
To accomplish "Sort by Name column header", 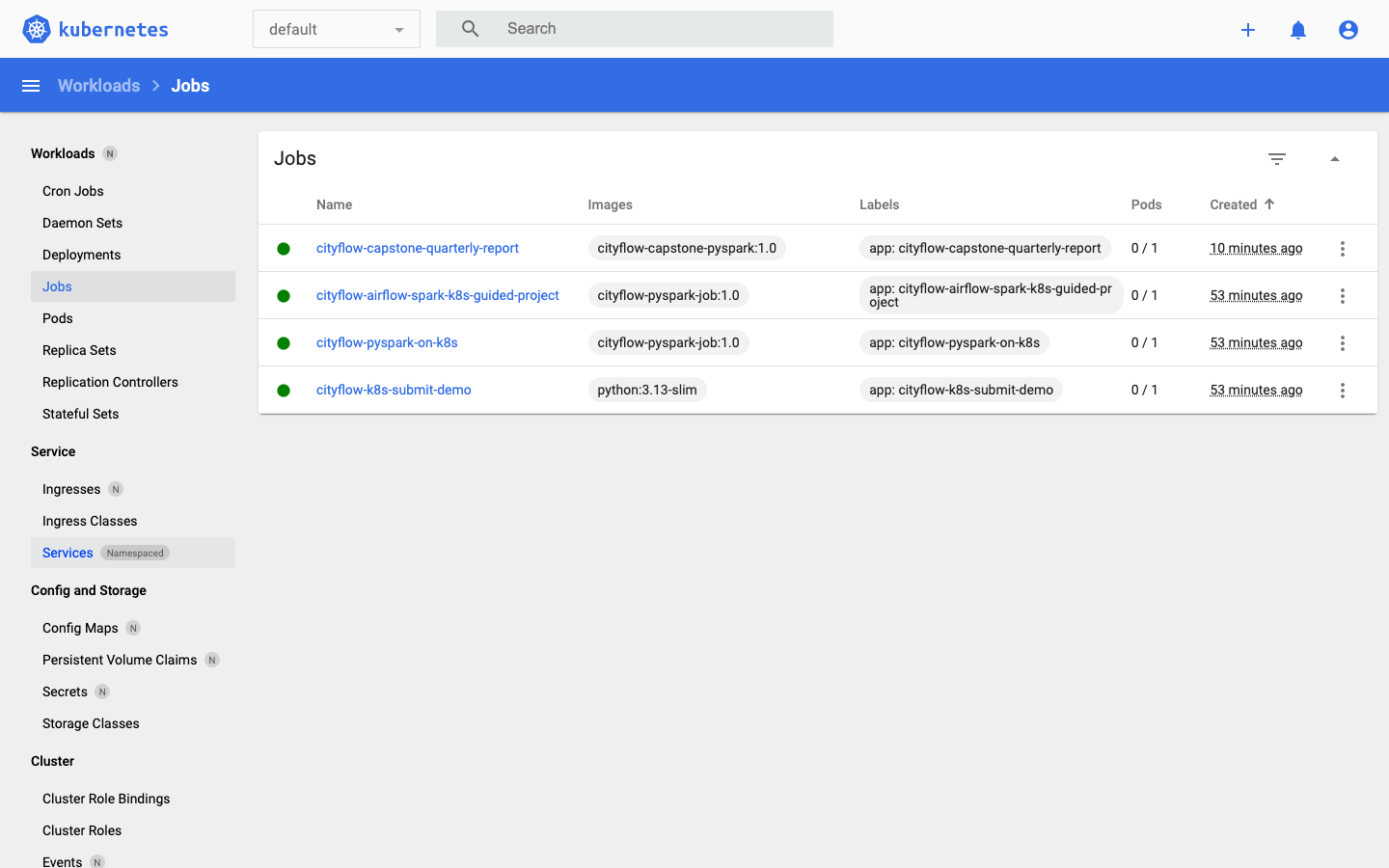I will 335,204.
